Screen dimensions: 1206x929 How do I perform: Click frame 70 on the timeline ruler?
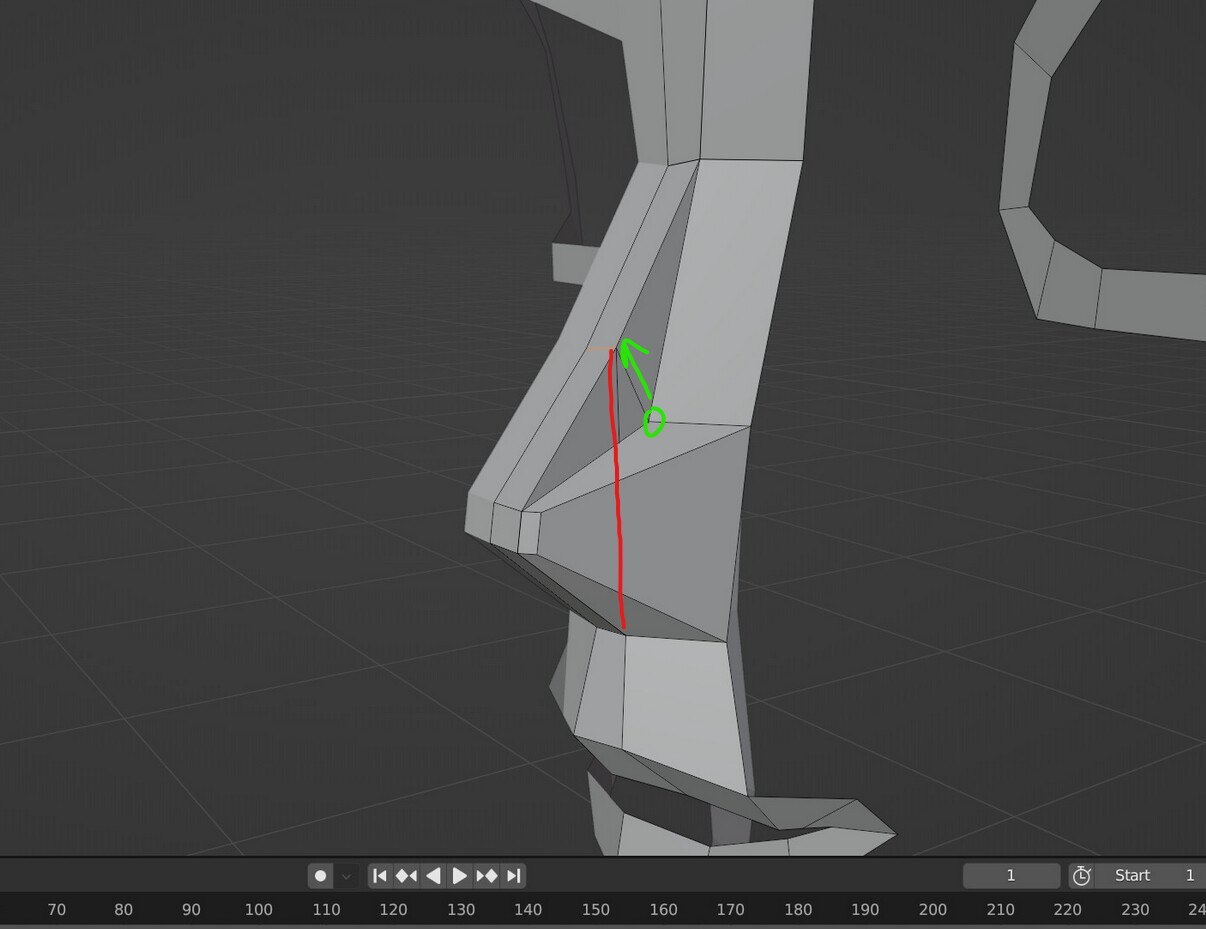pos(57,910)
